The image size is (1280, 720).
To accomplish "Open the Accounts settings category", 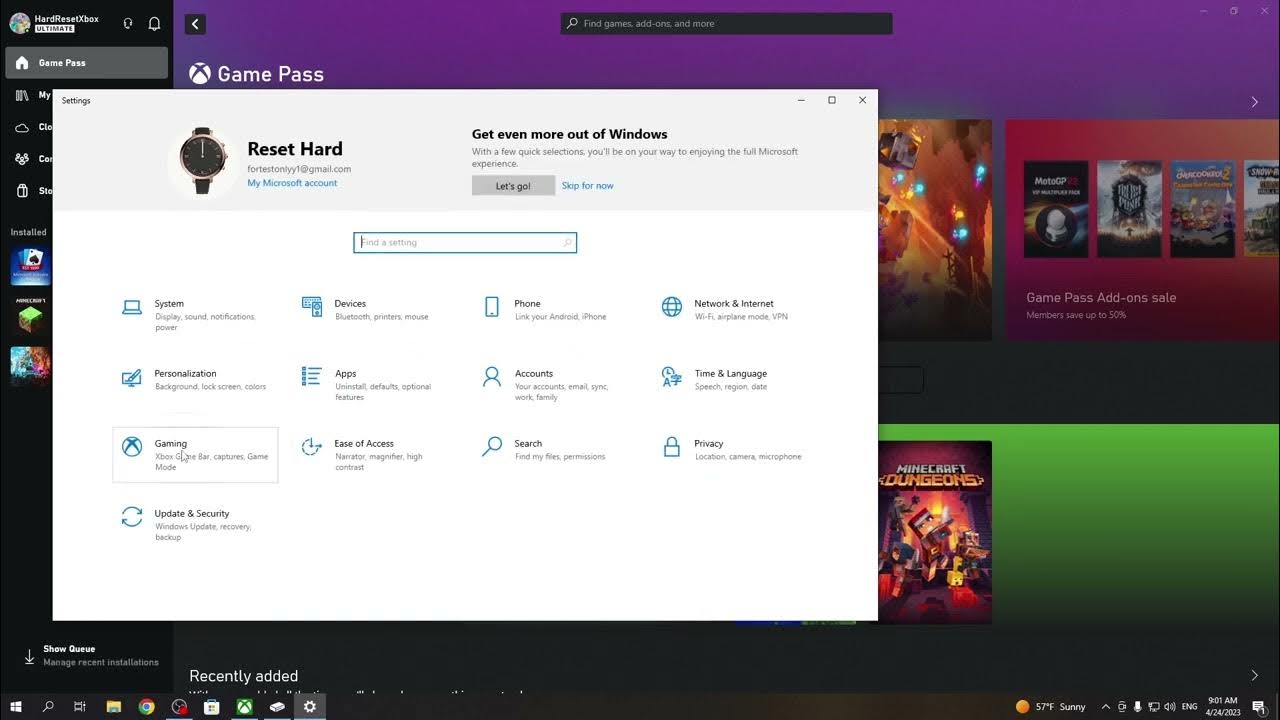I will (555, 385).
